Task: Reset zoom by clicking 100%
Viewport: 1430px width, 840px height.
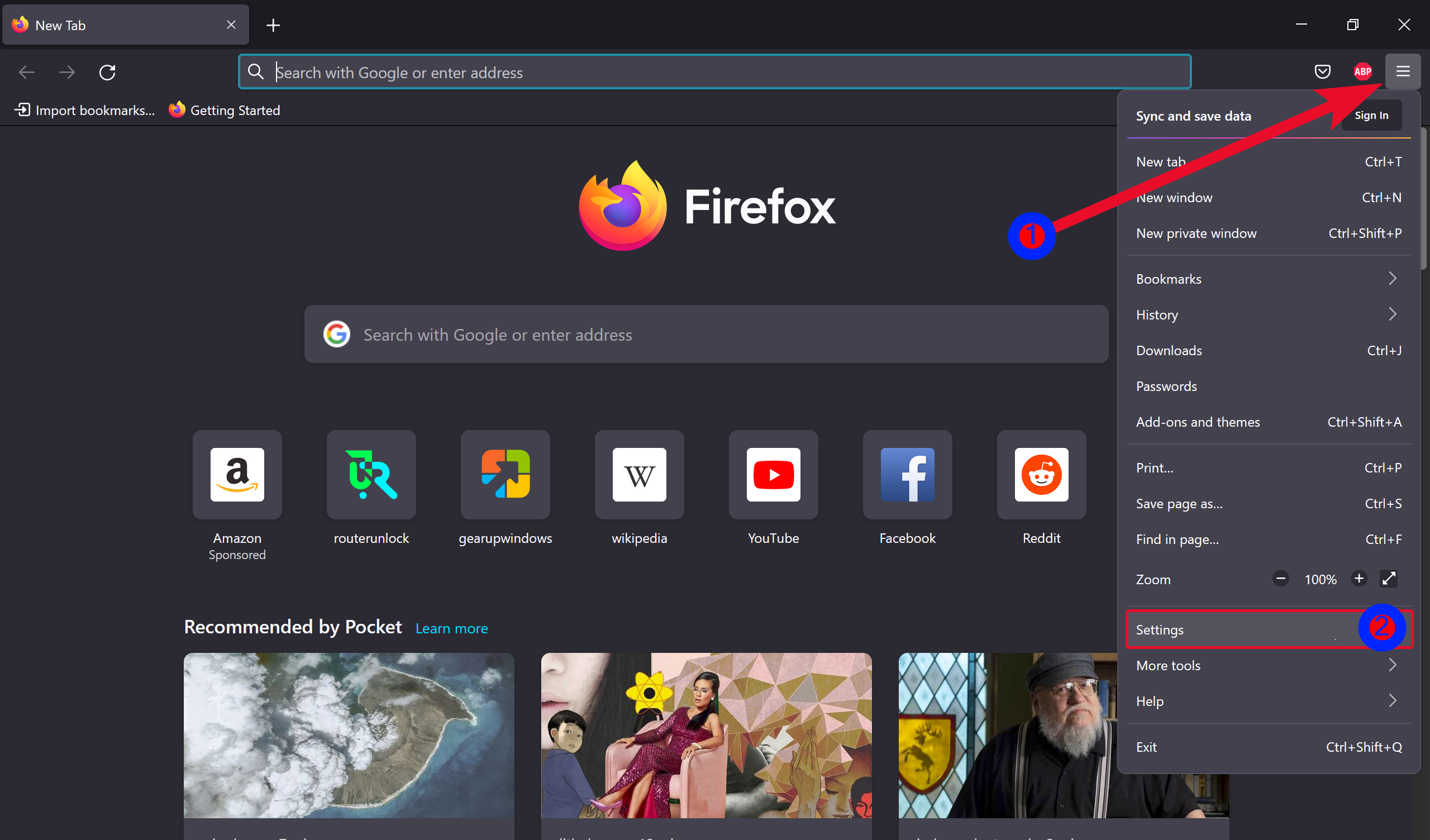Action: coord(1320,580)
